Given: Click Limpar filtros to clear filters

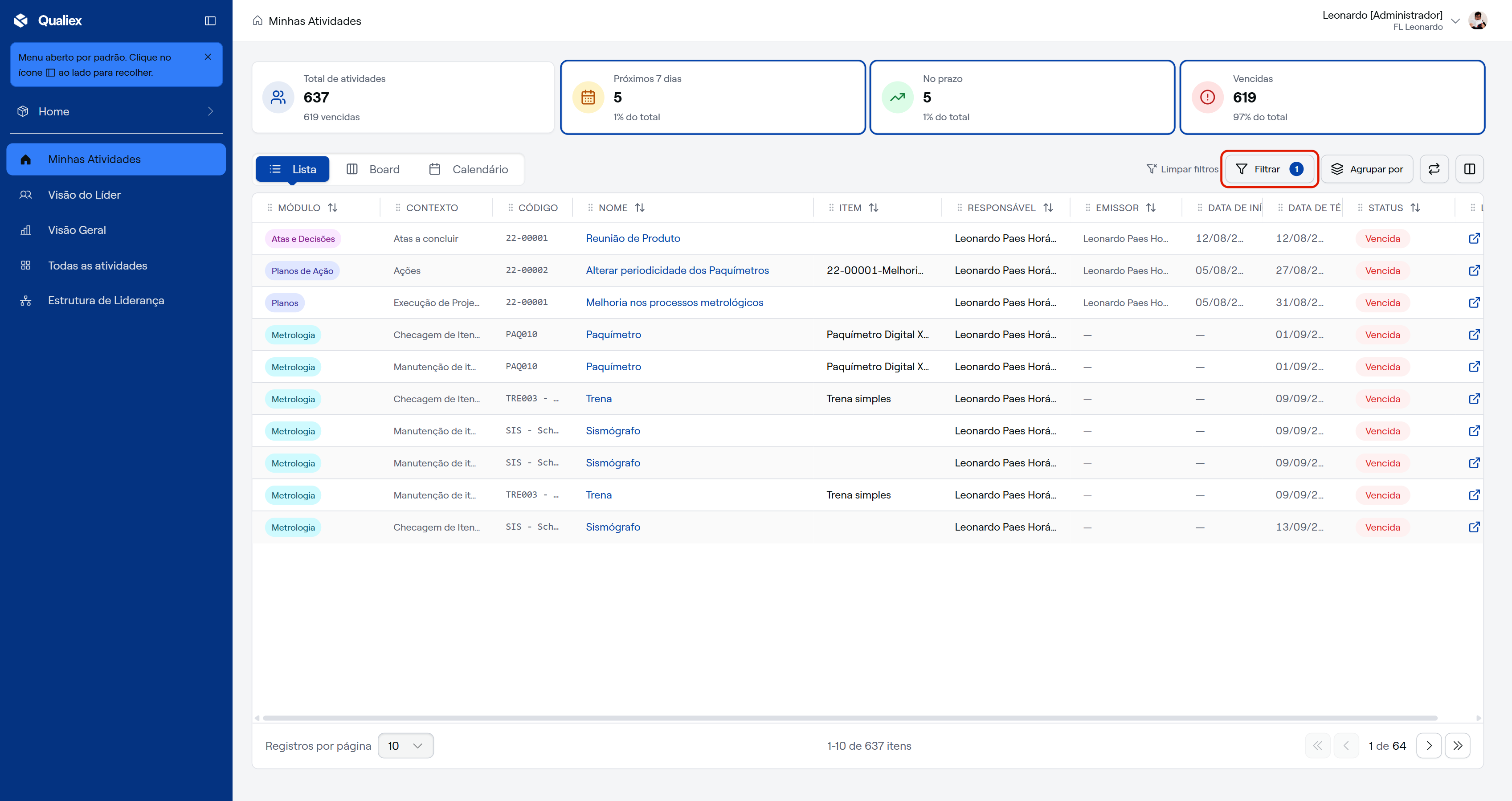Looking at the screenshot, I should (x=1182, y=170).
